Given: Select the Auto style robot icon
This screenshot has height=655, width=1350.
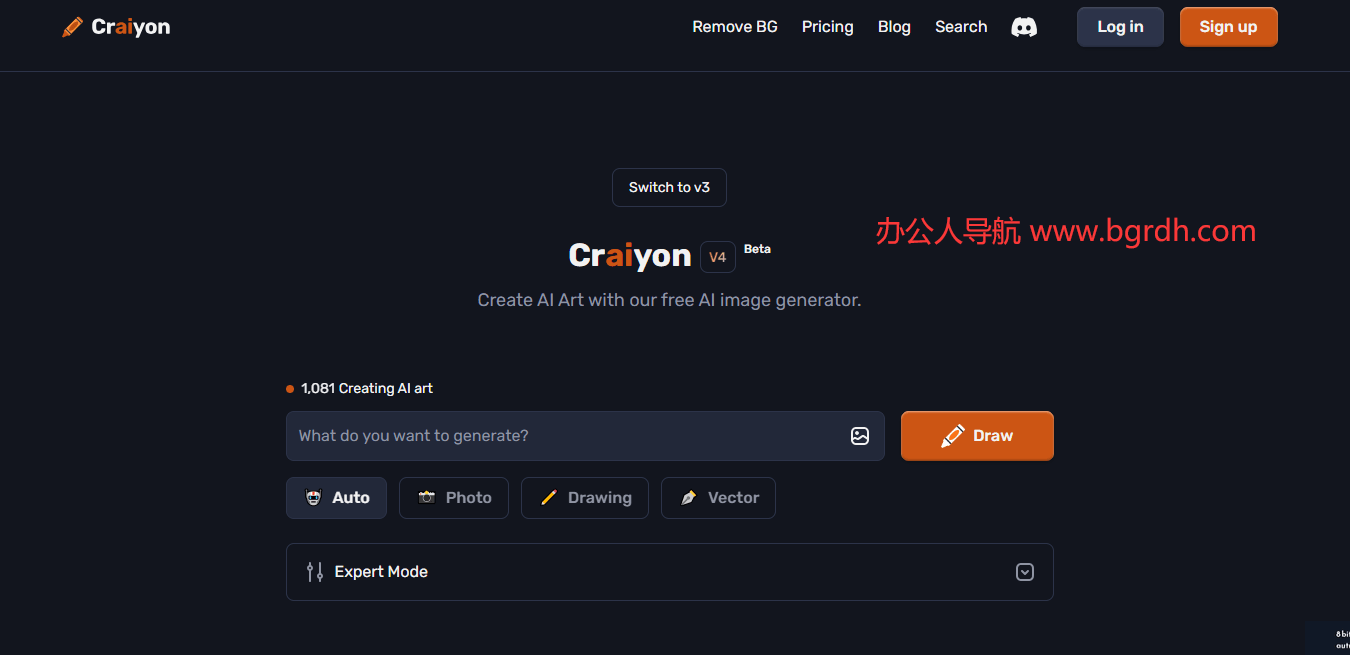Looking at the screenshot, I should pyautogui.click(x=313, y=497).
